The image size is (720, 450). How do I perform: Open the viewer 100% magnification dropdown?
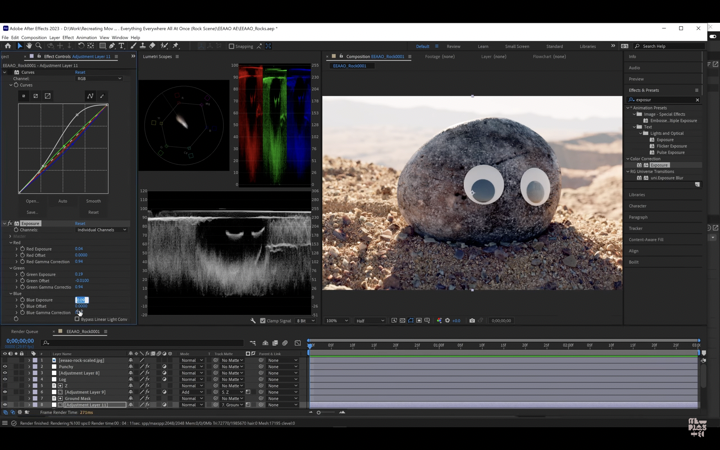[x=337, y=321]
